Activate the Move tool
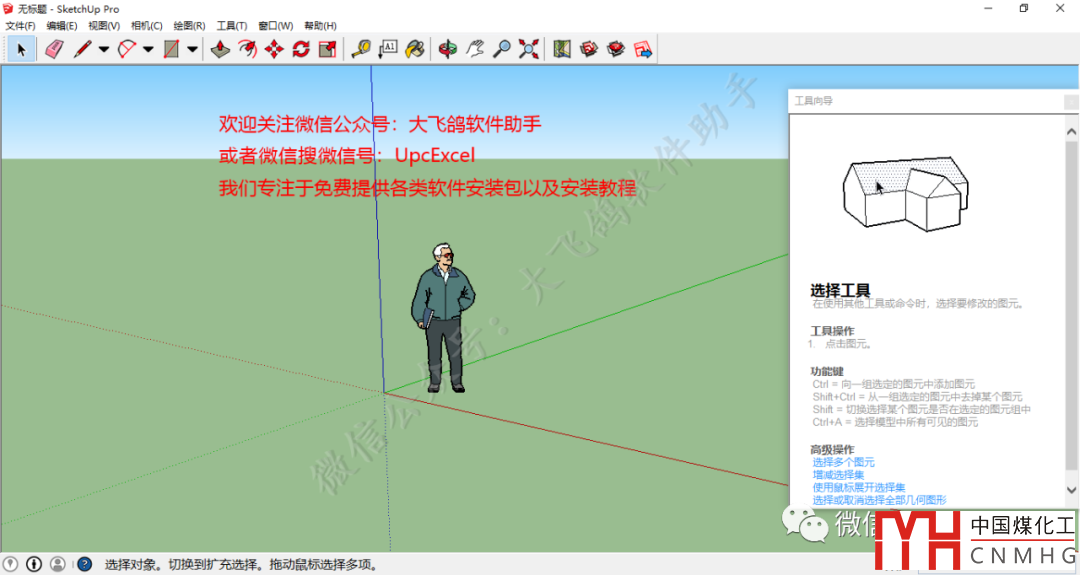The height and width of the screenshot is (575, 1080). [274, 49]
